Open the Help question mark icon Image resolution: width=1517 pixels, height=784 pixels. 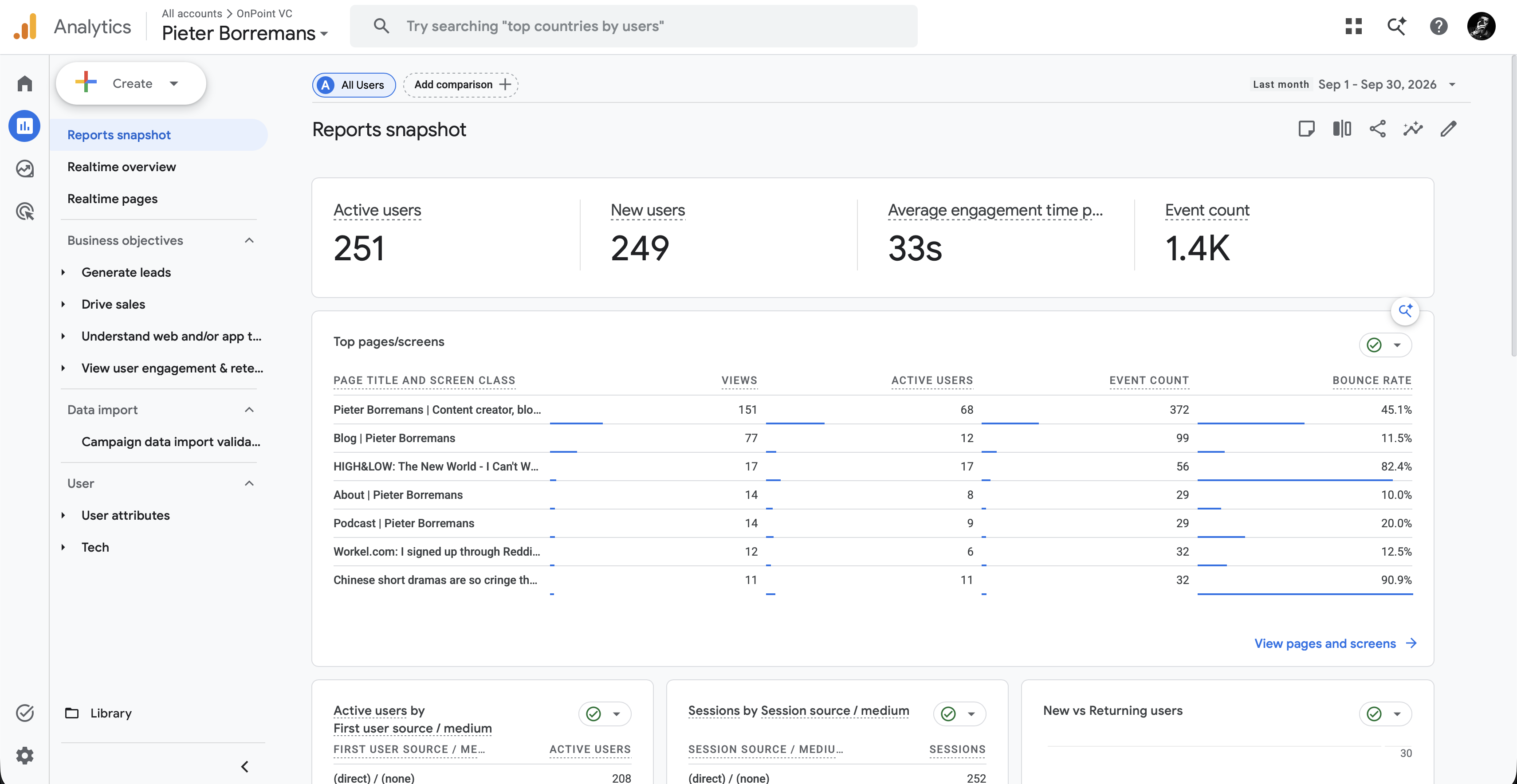[x=1438, y=26]
